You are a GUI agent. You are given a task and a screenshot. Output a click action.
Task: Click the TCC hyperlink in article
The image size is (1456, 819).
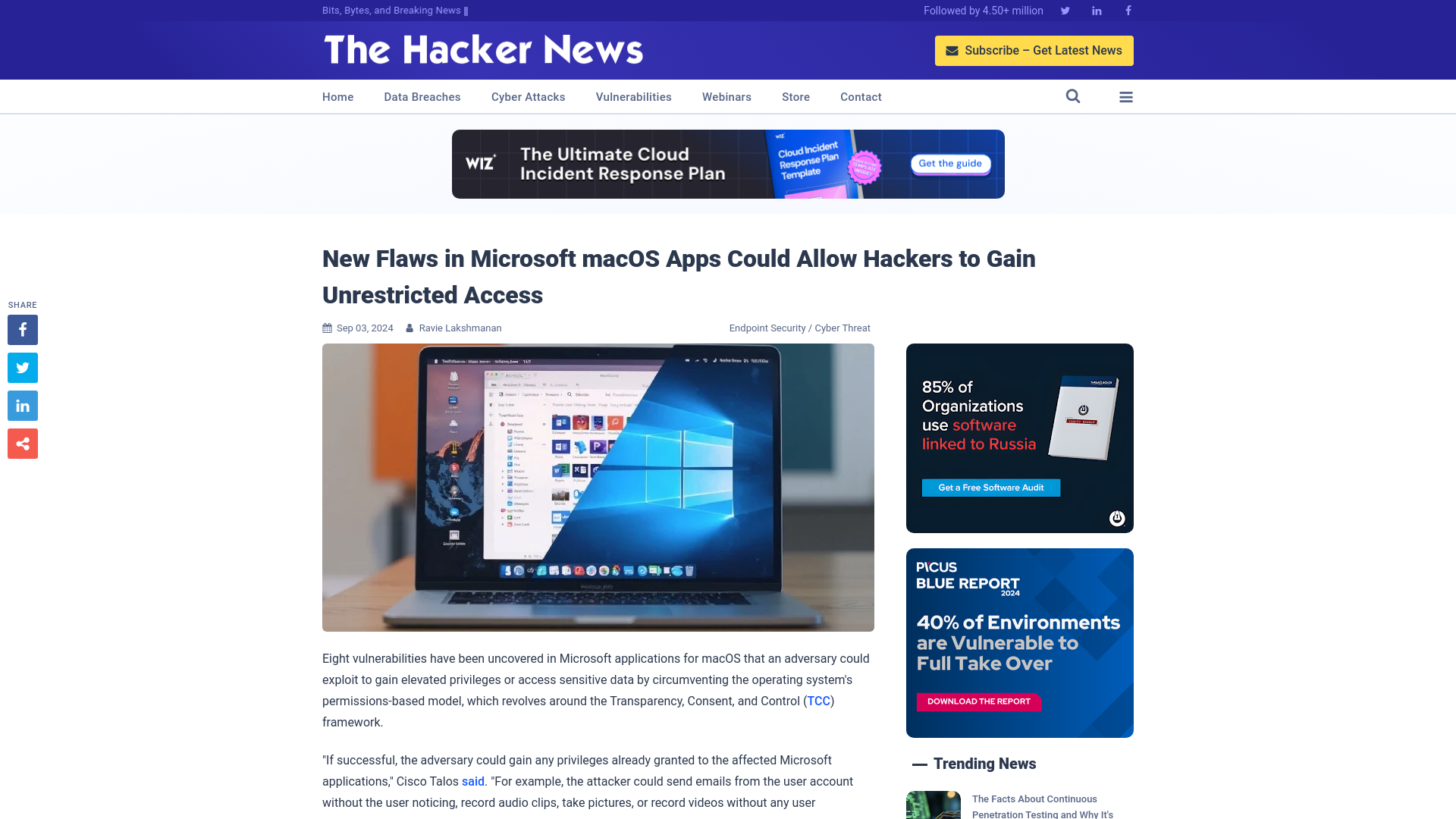[818, 701]
